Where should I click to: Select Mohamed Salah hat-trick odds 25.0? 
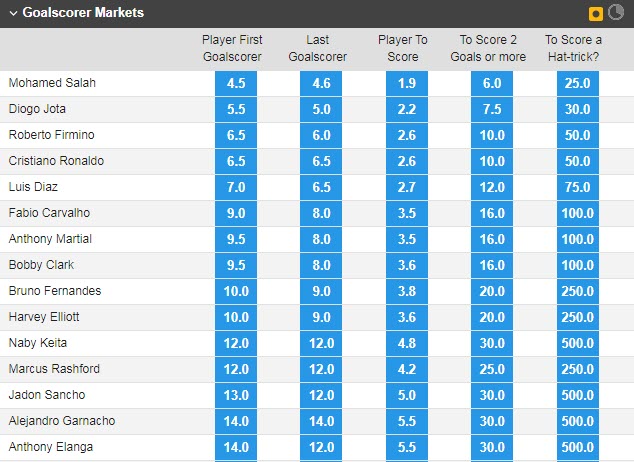point(578,83)
